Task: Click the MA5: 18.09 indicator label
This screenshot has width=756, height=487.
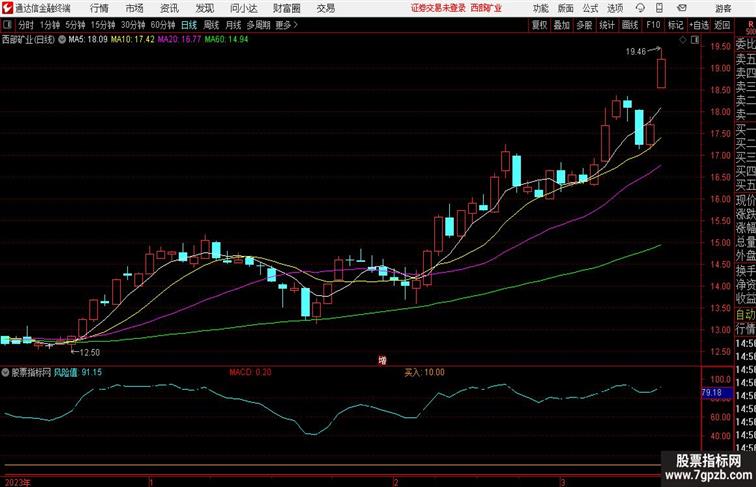Action: click(88, 40)
